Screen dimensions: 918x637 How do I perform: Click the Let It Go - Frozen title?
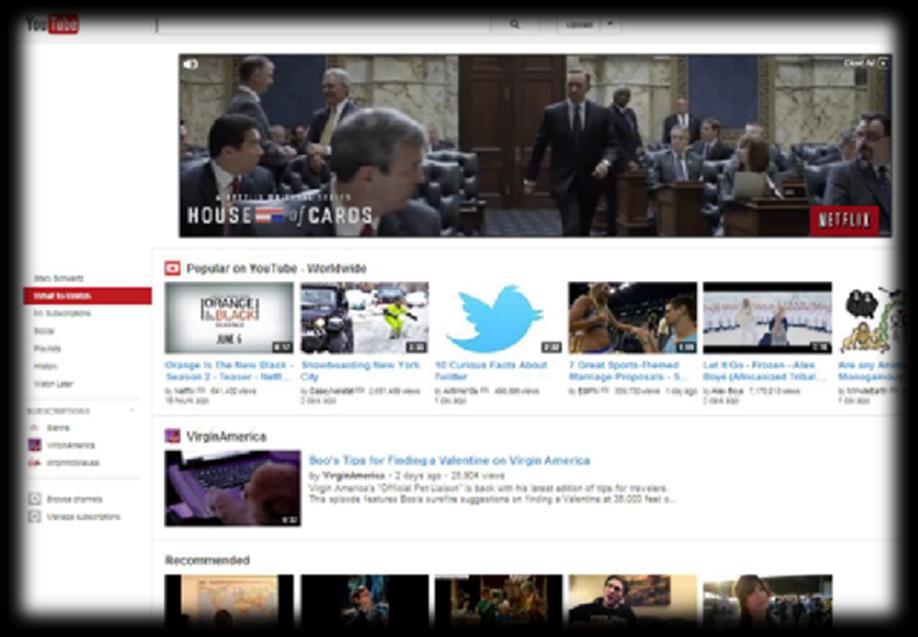click(764, 371)
